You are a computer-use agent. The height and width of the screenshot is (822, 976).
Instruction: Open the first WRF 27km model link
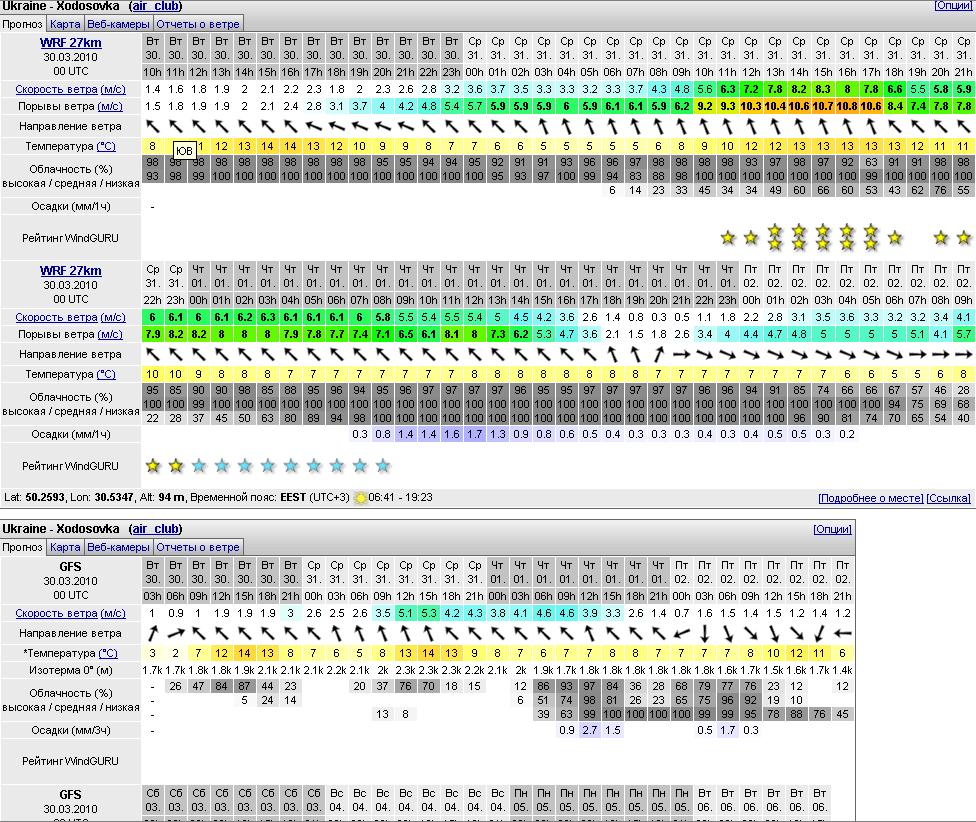[70, 43]
